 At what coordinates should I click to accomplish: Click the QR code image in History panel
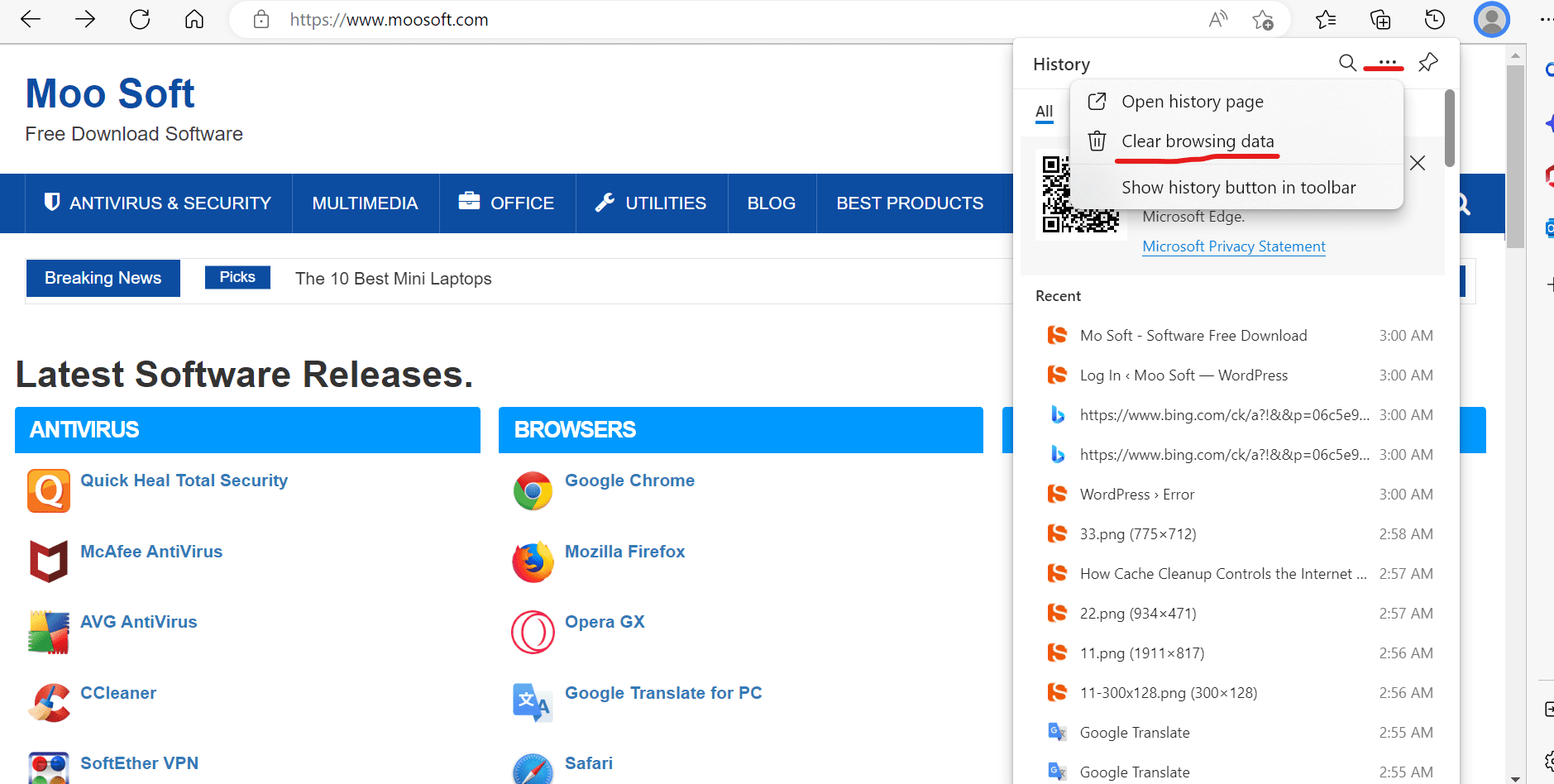(1080, 195)
